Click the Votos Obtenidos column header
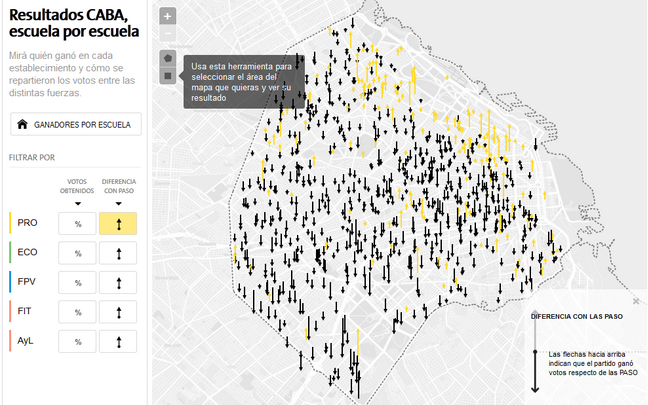Screen dimensions: 648x405 click(x=77, y=186)
